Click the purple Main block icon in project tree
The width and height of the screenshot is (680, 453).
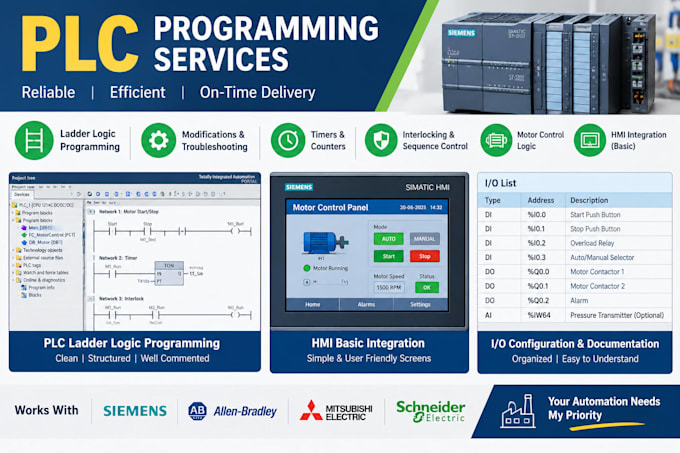[24, 228]
